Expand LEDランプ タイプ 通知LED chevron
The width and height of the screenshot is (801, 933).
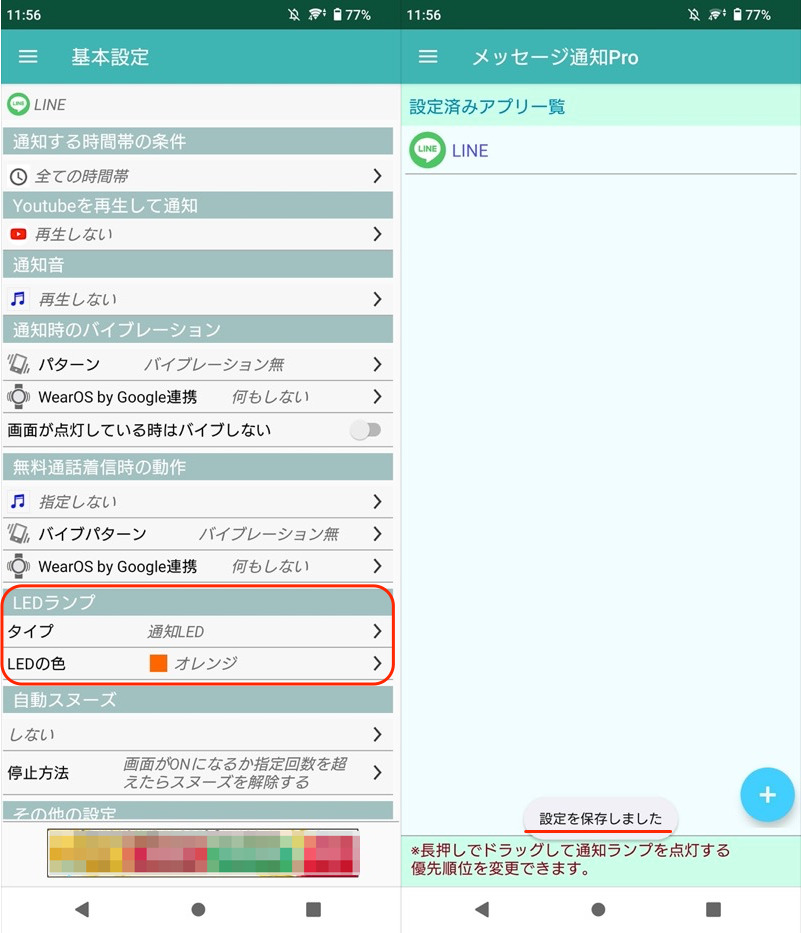point(377,631)
